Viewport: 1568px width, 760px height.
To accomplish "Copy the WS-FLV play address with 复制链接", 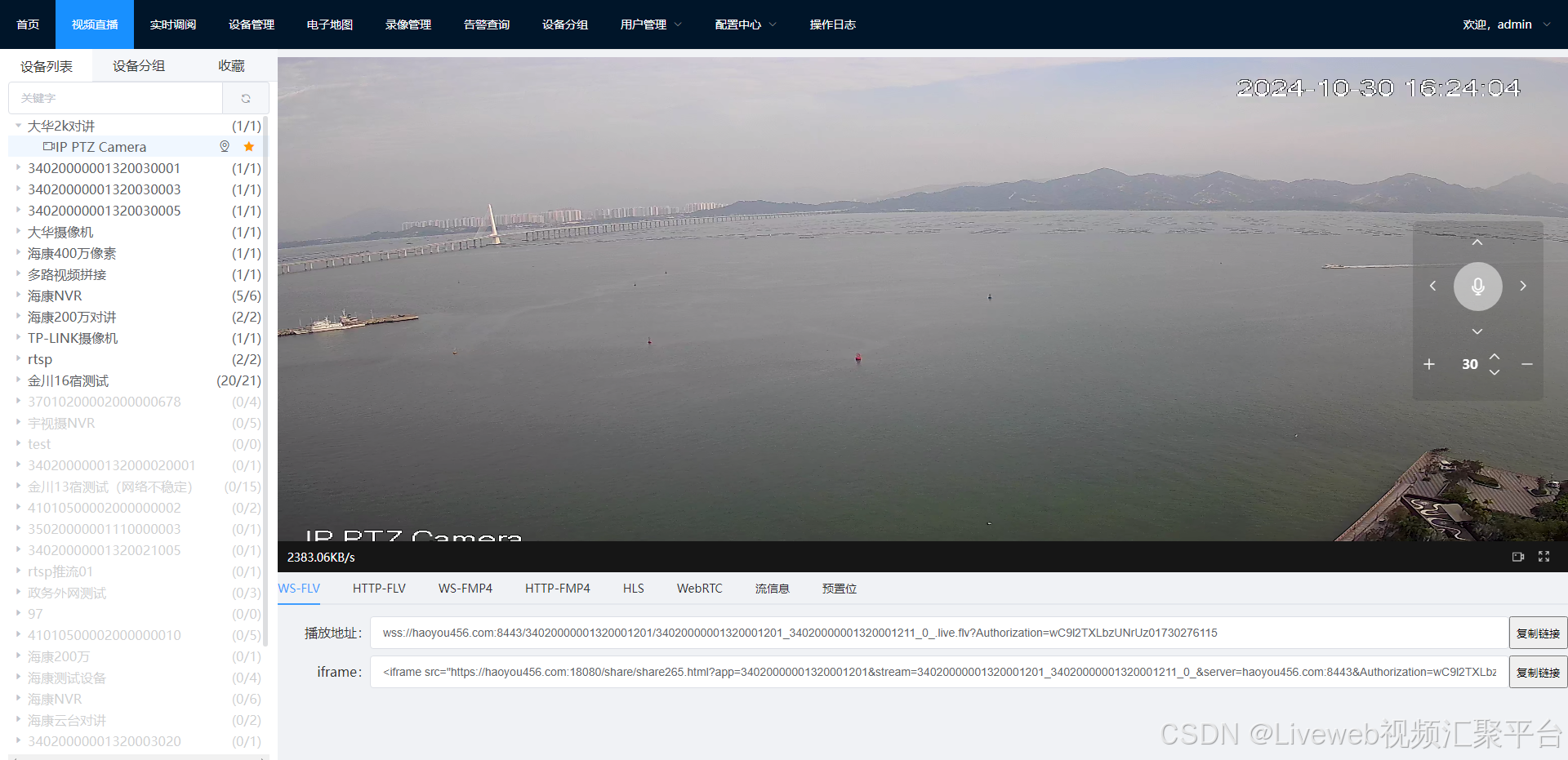I will tap(1538, 632).
